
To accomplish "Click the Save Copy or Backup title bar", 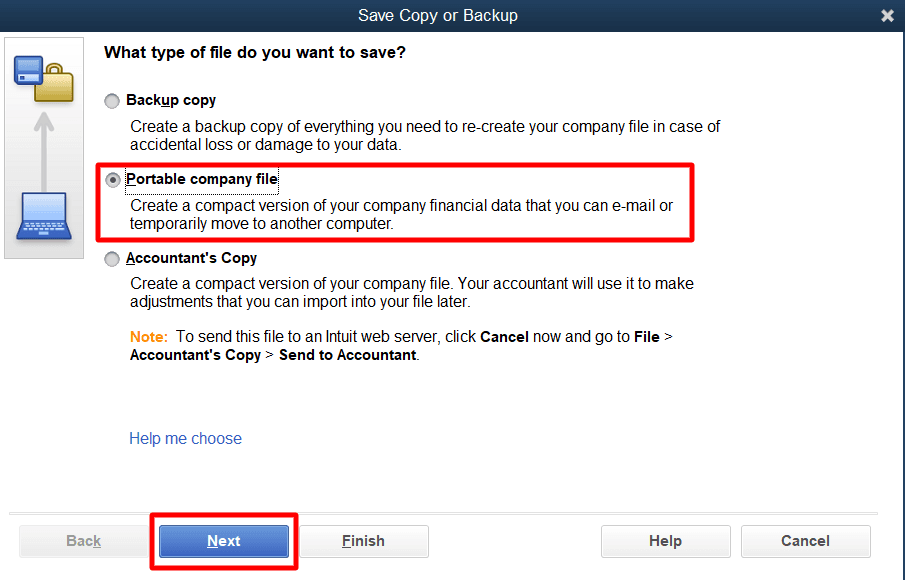I will tap(437, 15).
